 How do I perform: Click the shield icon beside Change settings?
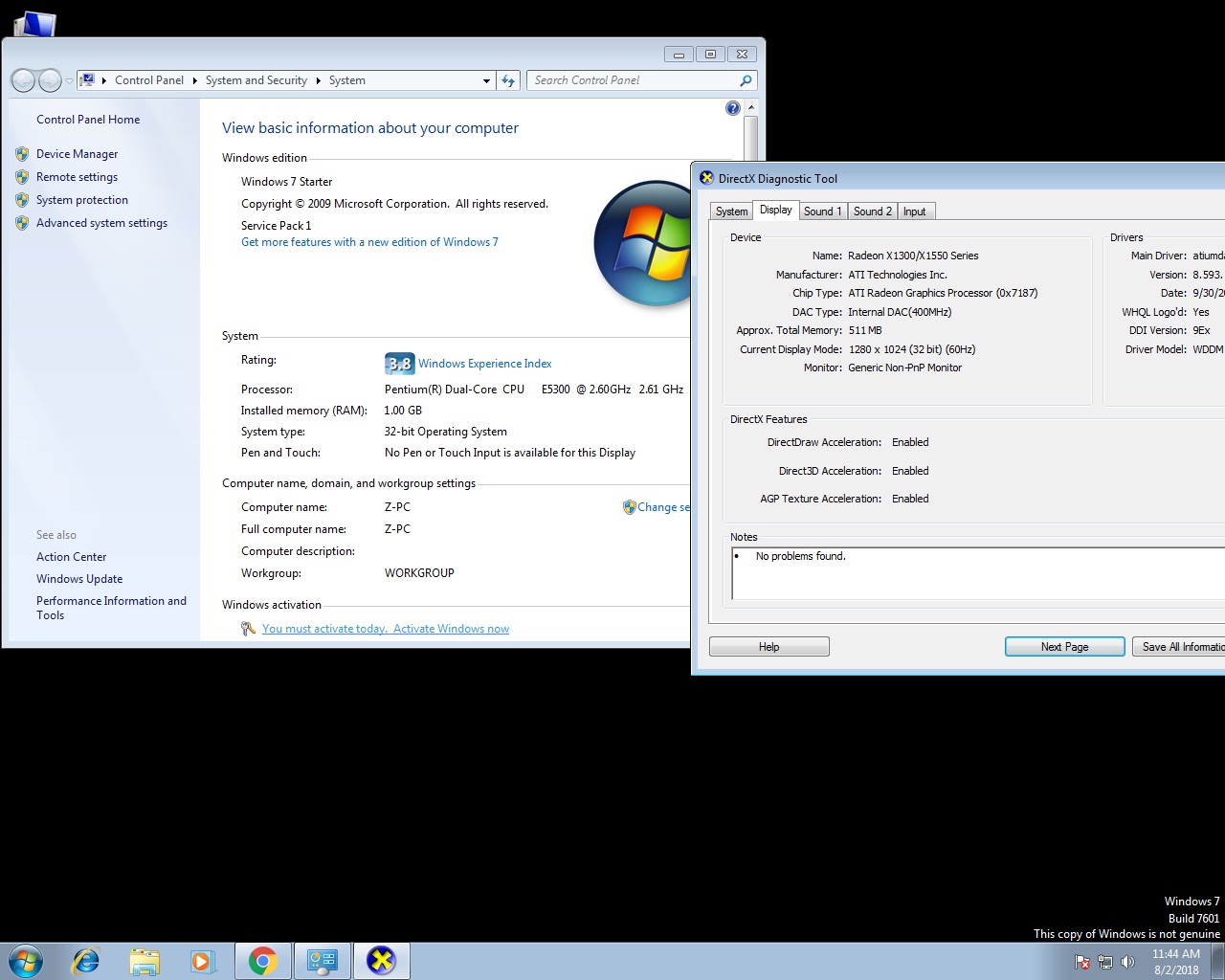point(629,507)
